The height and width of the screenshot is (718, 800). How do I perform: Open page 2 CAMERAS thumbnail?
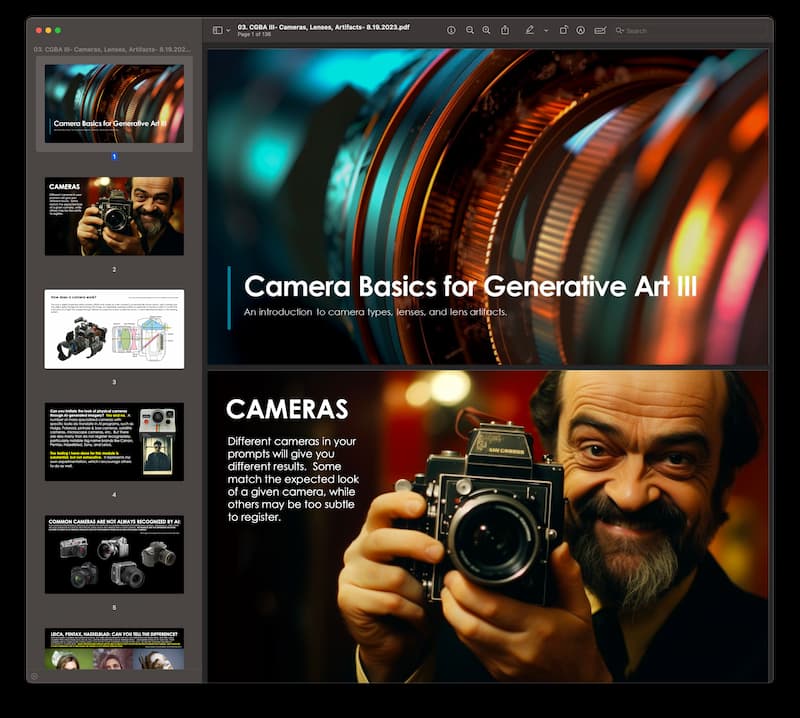point(114,216)
